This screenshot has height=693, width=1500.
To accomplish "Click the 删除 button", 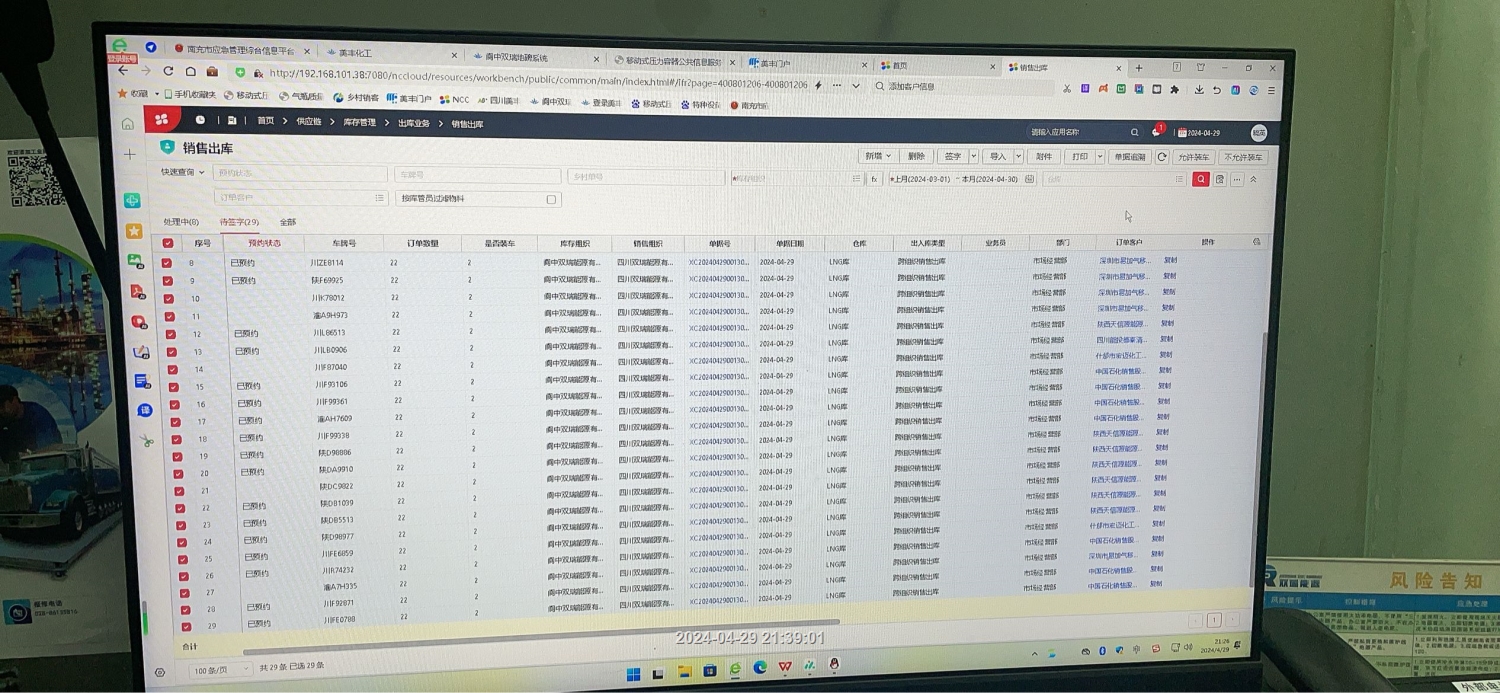I will 917,156.
